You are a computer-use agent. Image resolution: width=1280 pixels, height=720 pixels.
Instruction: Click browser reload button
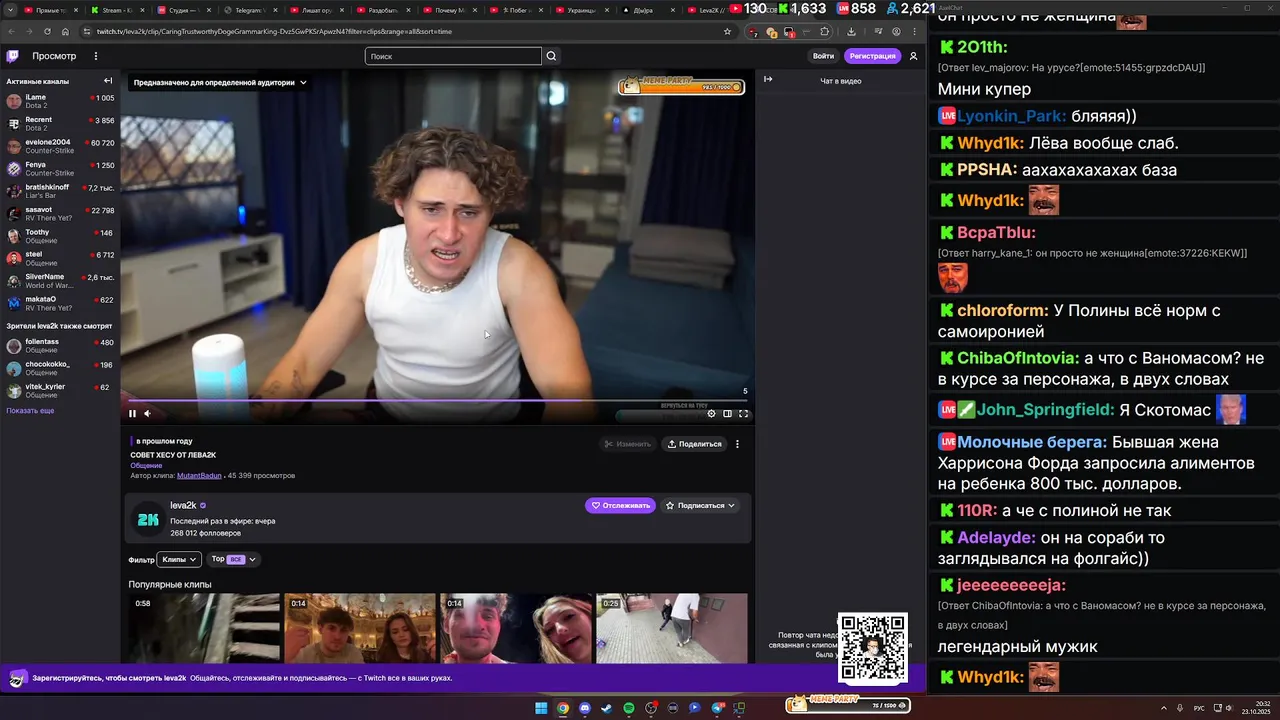pos(48,31)
